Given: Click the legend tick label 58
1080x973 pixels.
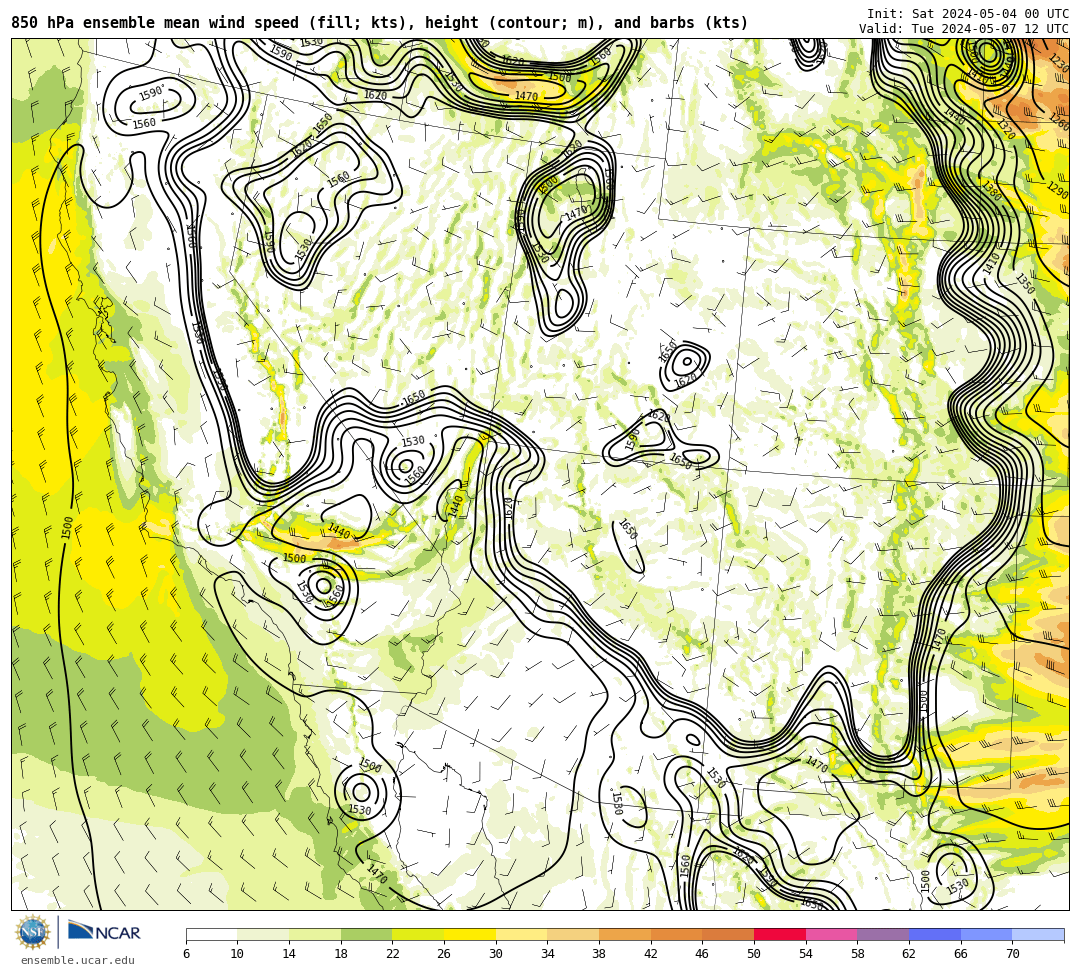Looking at the screenshot, I should [858, 954].
